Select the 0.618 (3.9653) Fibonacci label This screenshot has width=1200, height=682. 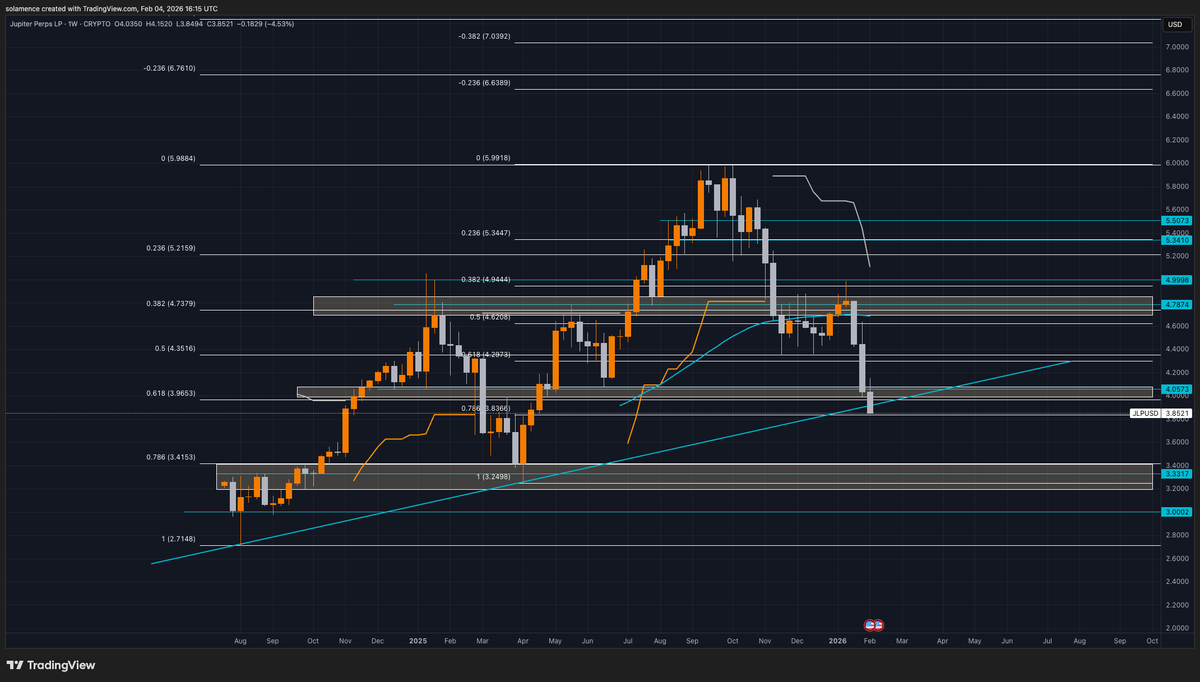171,394
